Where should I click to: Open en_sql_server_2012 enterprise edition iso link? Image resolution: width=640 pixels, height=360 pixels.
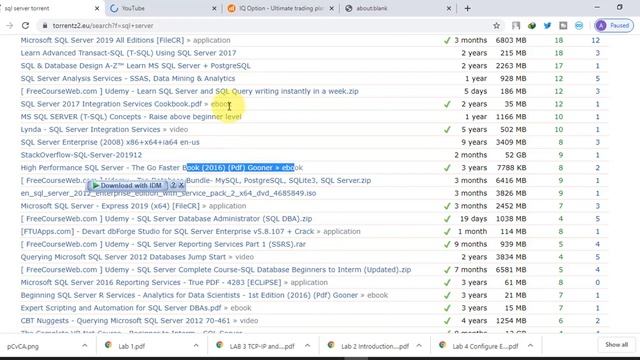click(168, 193)
